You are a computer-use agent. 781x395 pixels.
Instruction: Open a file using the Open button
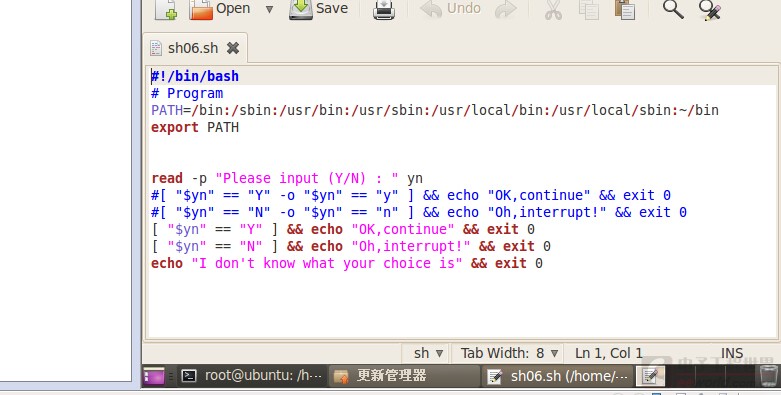click(220, 9)
